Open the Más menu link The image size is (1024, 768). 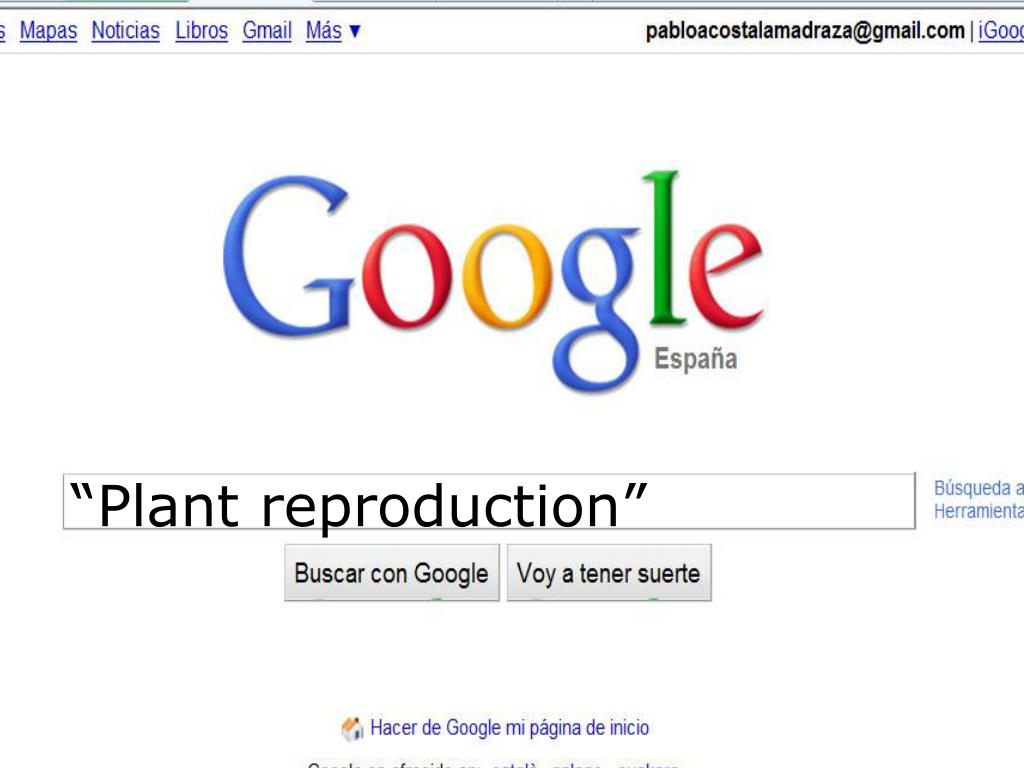click(324, 30)
